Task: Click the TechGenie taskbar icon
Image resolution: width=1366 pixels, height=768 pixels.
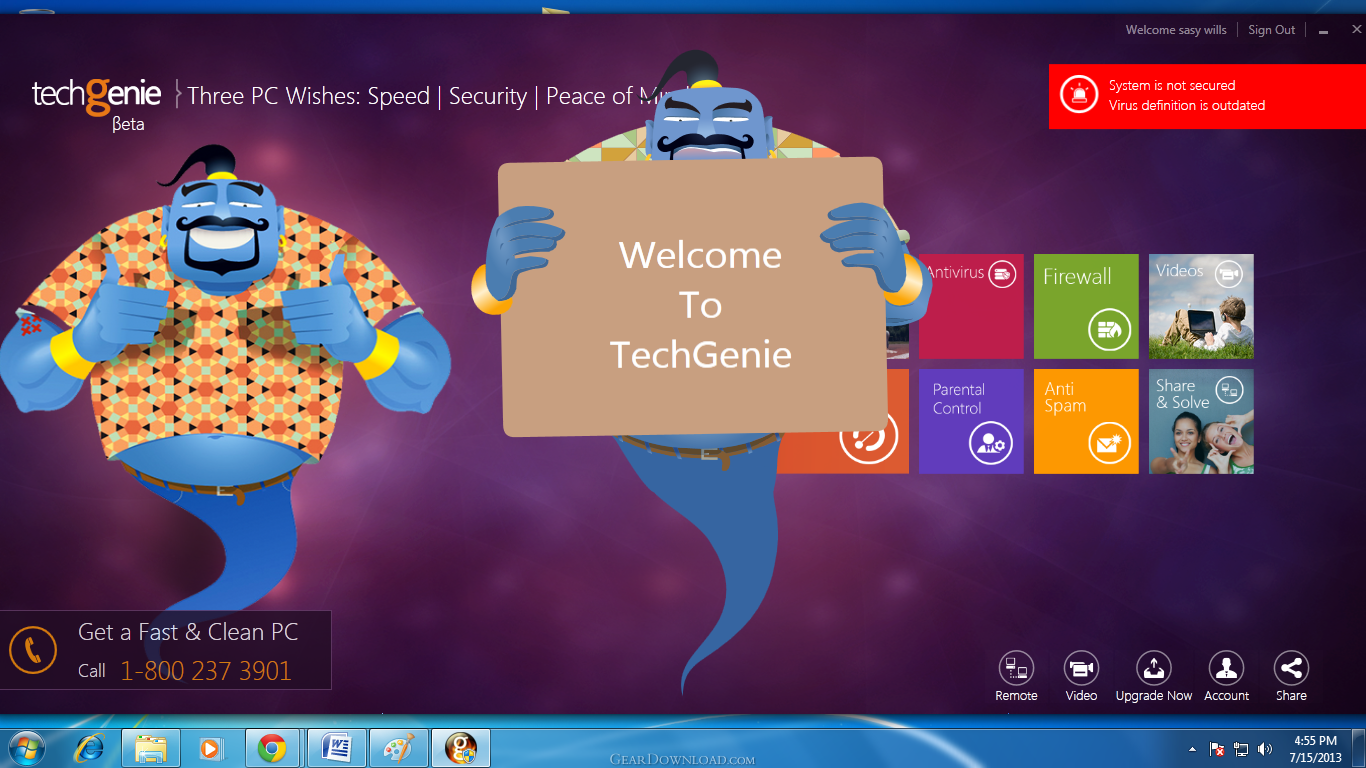Action: pyautogui.click(x=461, y=748)
